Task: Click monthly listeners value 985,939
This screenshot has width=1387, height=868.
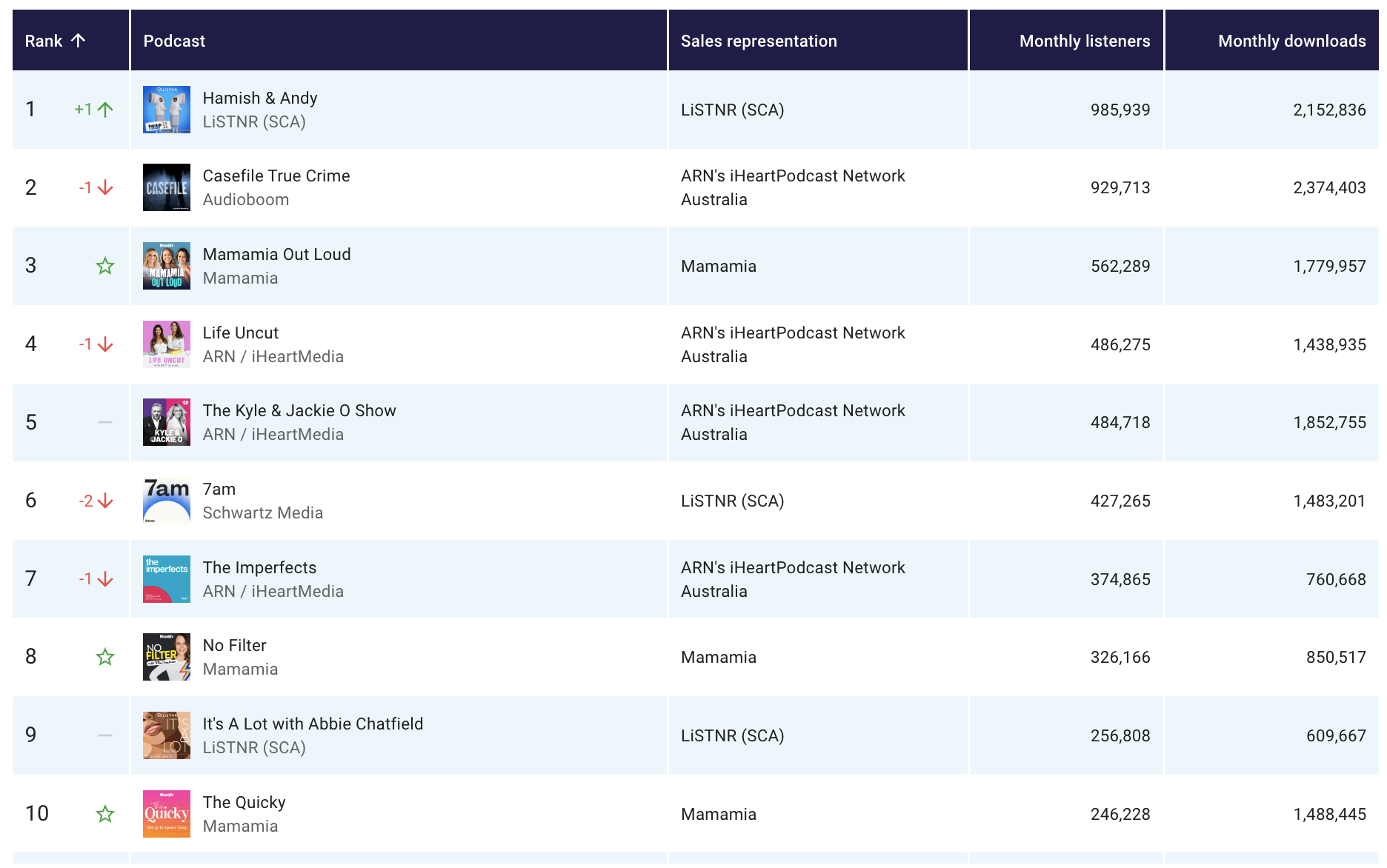Action: coord(1120,110)
